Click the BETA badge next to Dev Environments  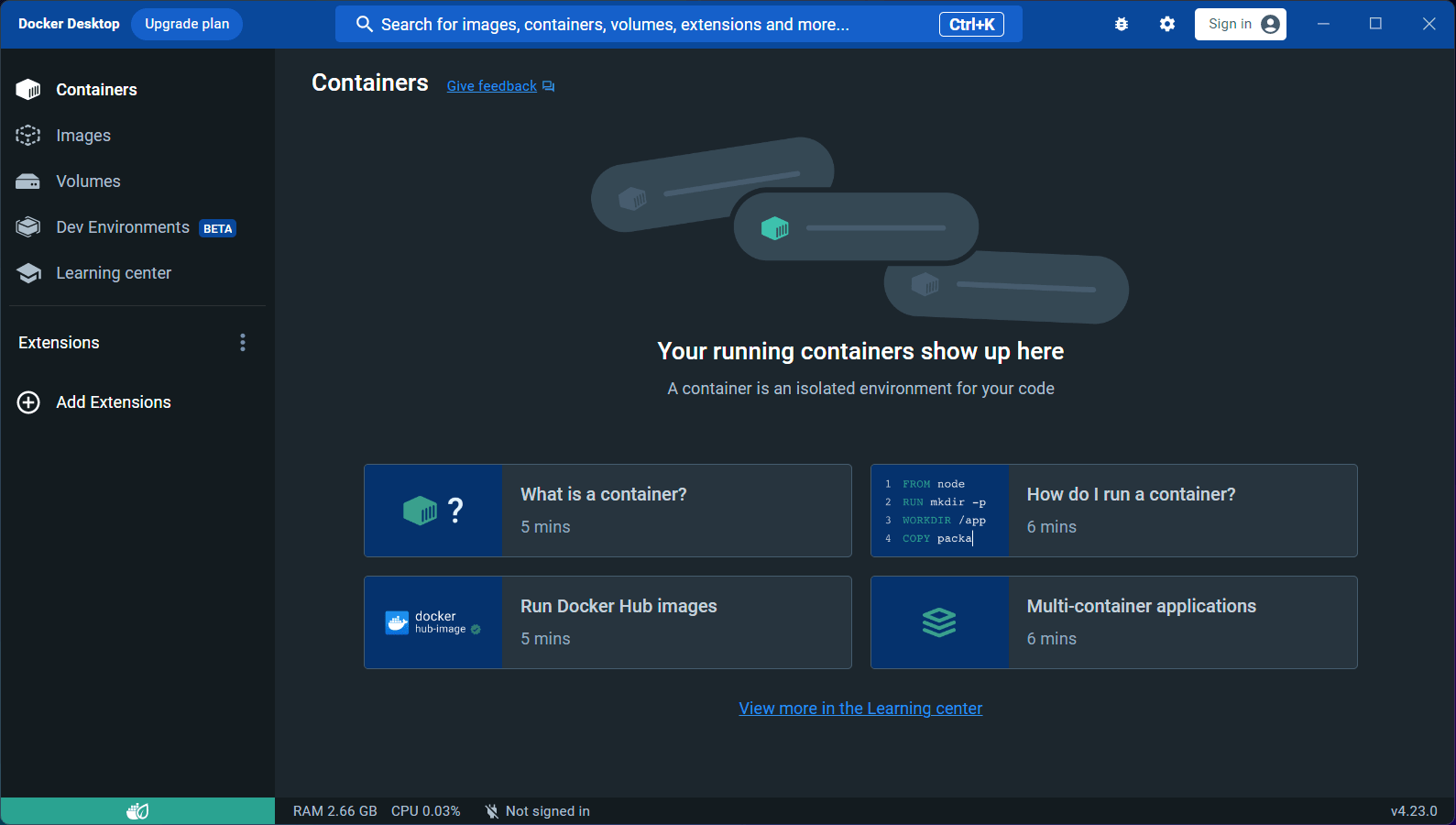pos(218,228)
